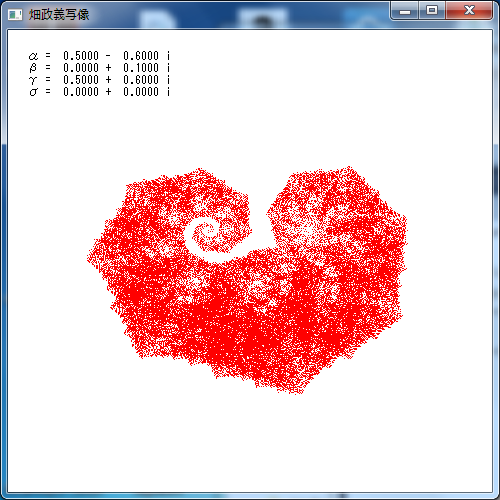
Task: Minimize the 畑政義写像 window
Action: (x=405, y=11)
